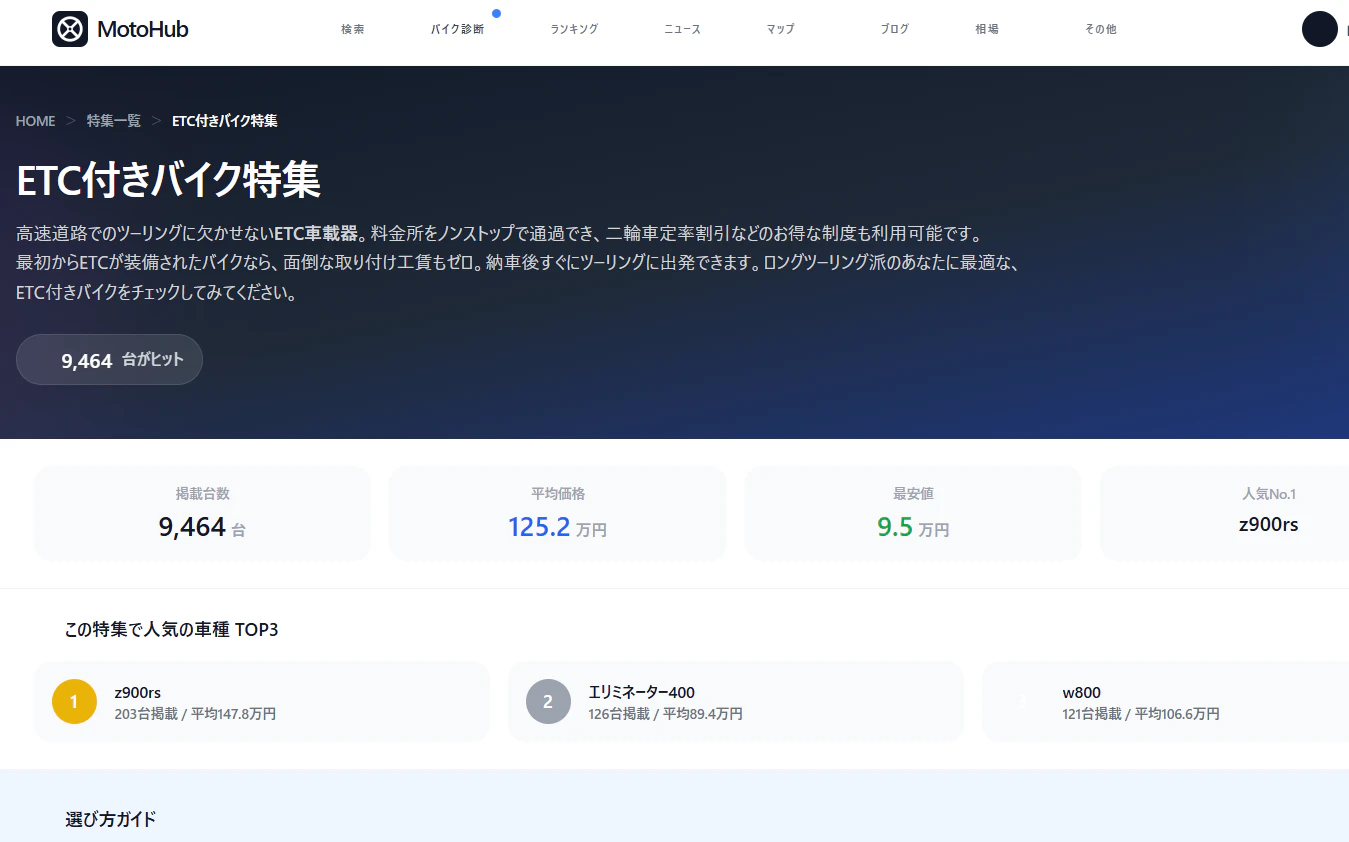Click 126台掲載 / 平均89.4万円 text

(x=666, y=714)
